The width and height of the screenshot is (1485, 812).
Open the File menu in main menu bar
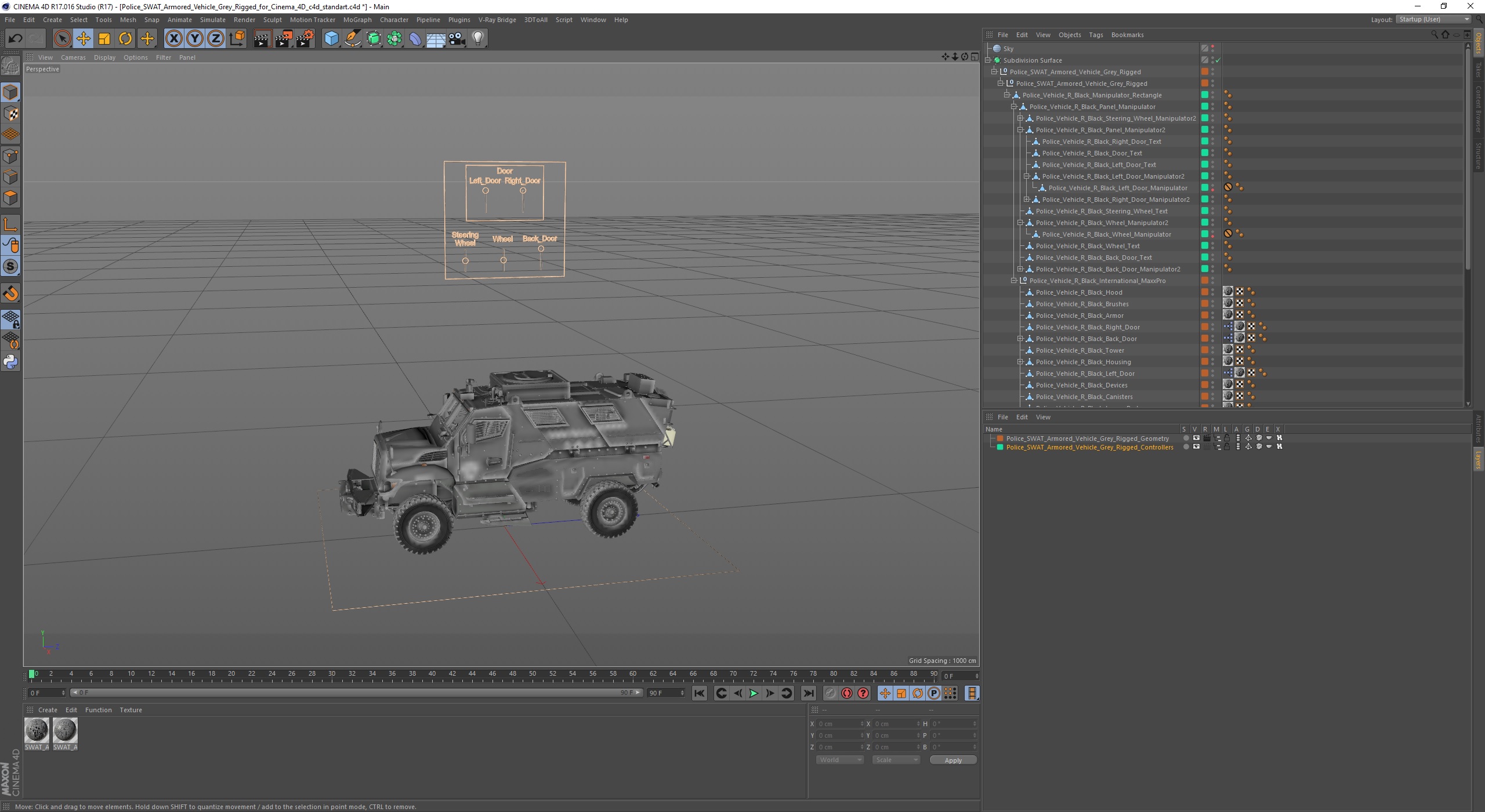[10, 20]
